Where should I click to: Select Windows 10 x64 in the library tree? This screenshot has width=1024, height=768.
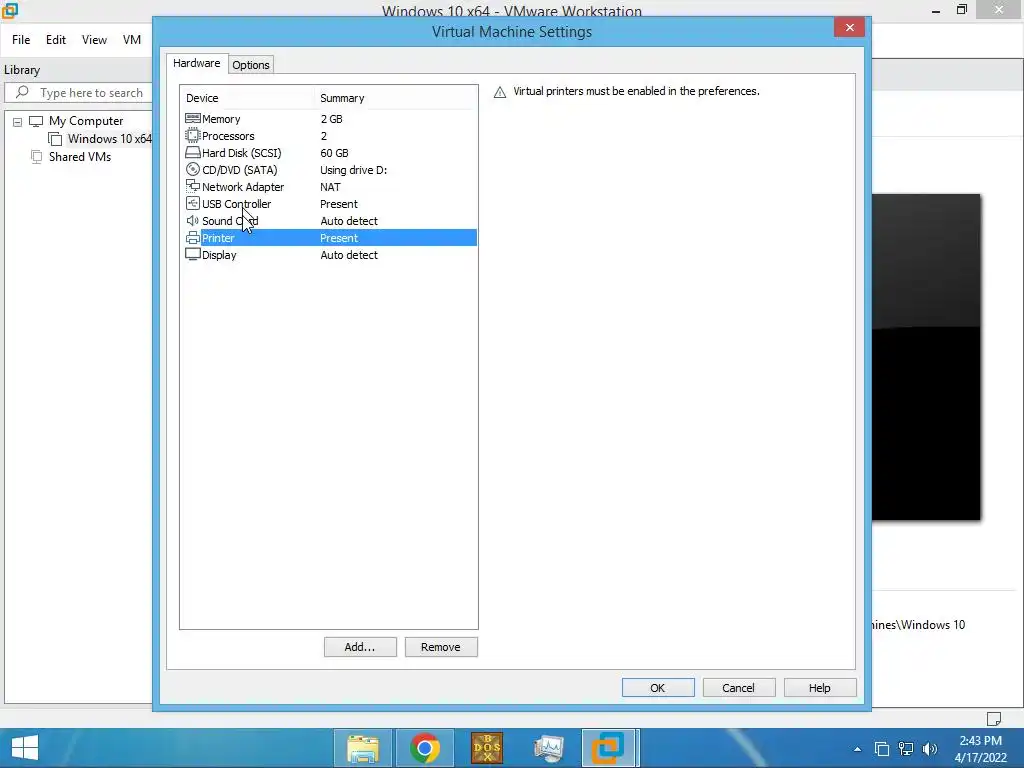pos(110,138)
